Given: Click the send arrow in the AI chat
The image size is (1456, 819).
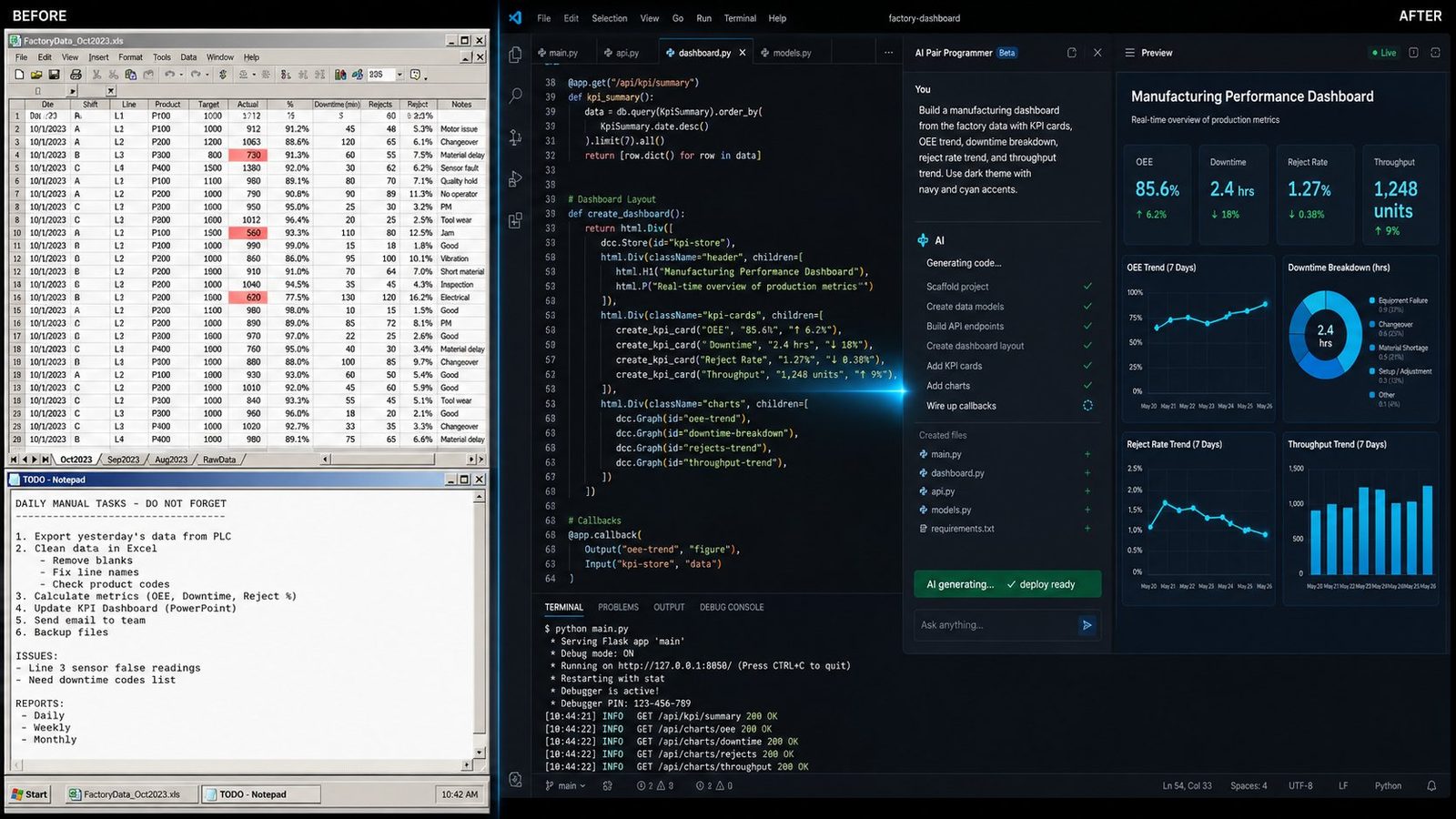Looking at the screenshot, I should tap(1087, 625).
